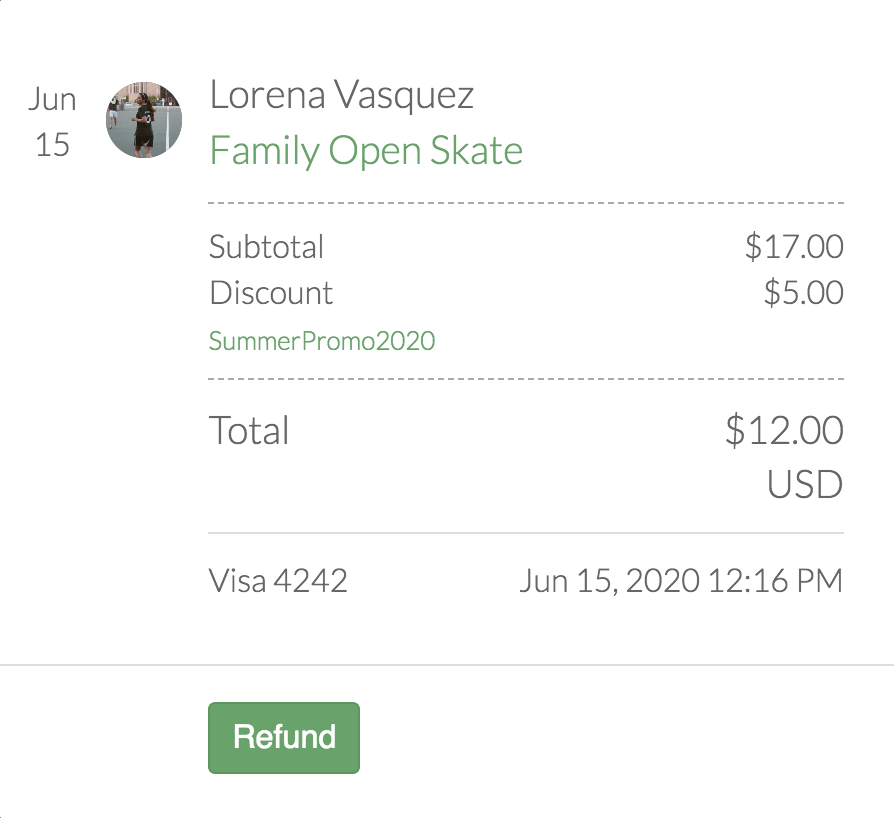This screenshot has height=818, width=894.
Task: Open the Family Open Skate link
Action: click(x=366, y=151)
